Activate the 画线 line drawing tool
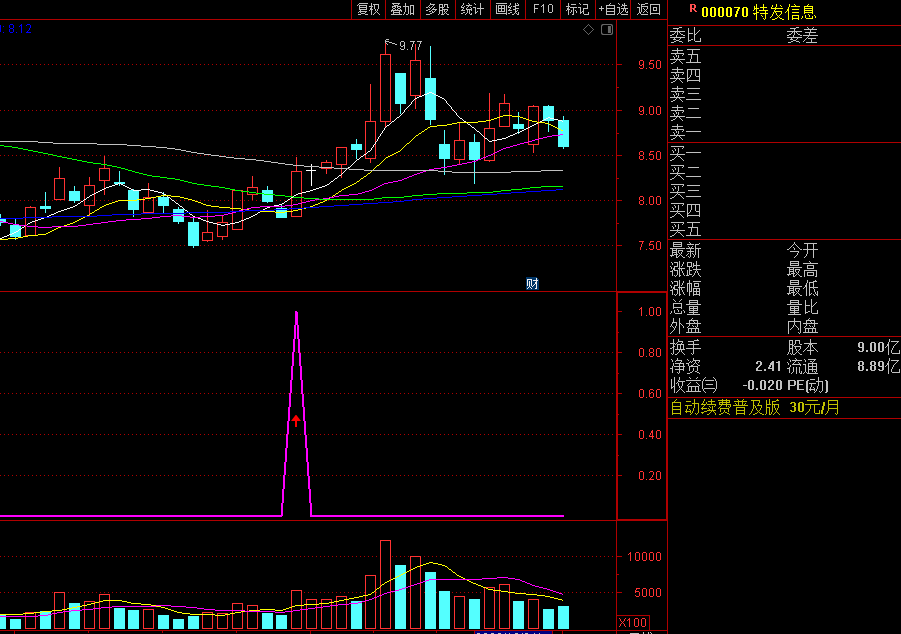This screenshot has height=634, width=901. click(x=508, y=9)
